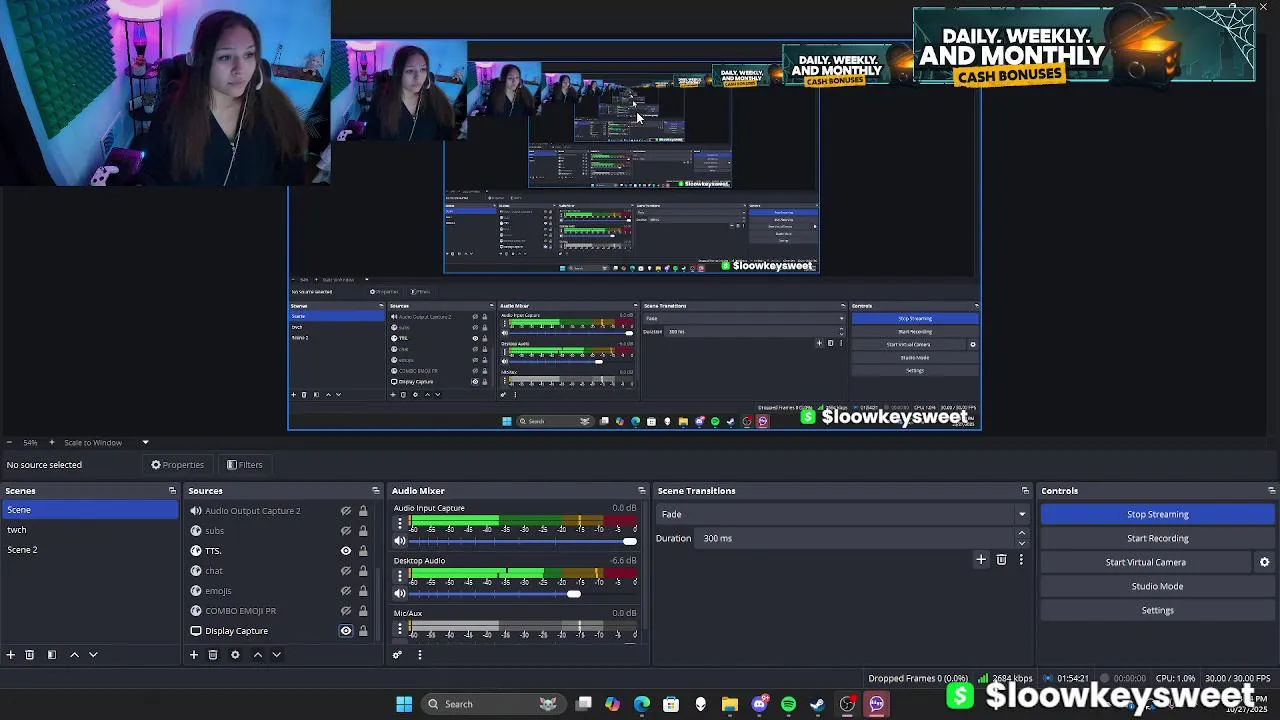Open Spotify from the taskbar
The height and width of the screenshot is (720, 1280).
788,704
